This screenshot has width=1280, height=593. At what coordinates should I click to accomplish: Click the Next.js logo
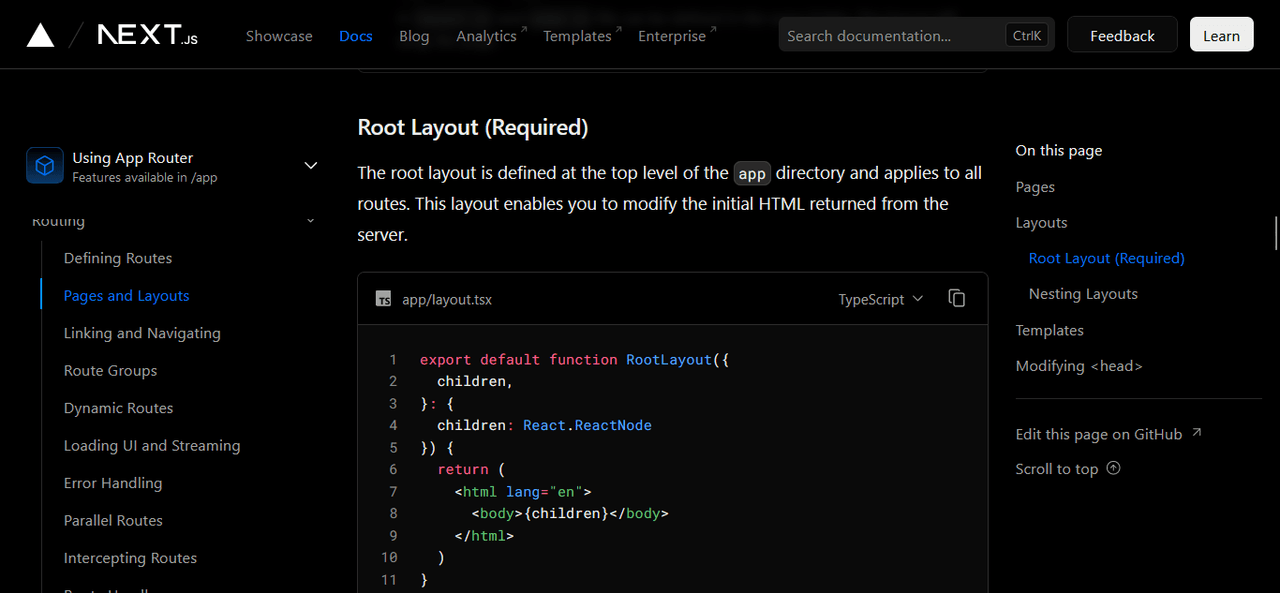pyautogui.click(x=147, y=35)
